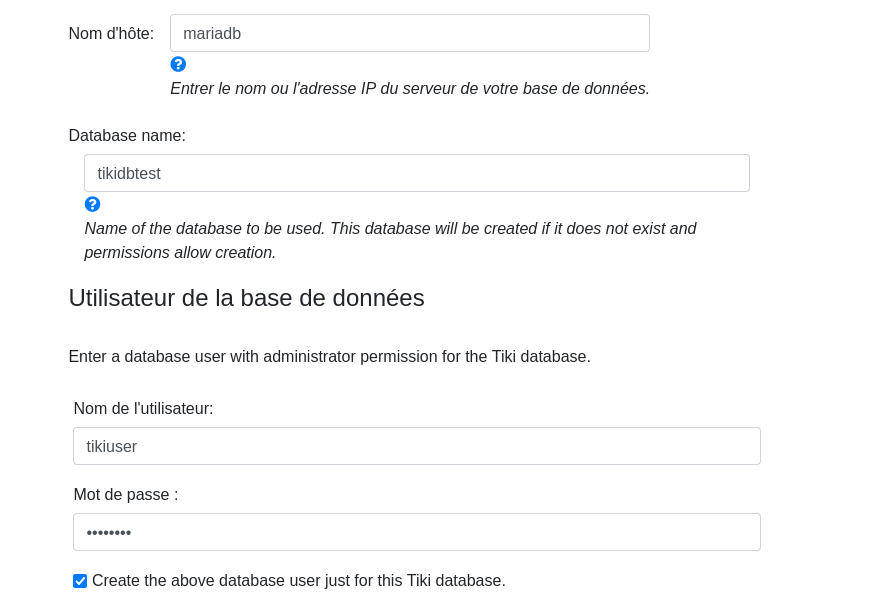Click the help icon next to the hostname field
The width and height of the screenshot is (892, 612).
(x=178, y=64)
